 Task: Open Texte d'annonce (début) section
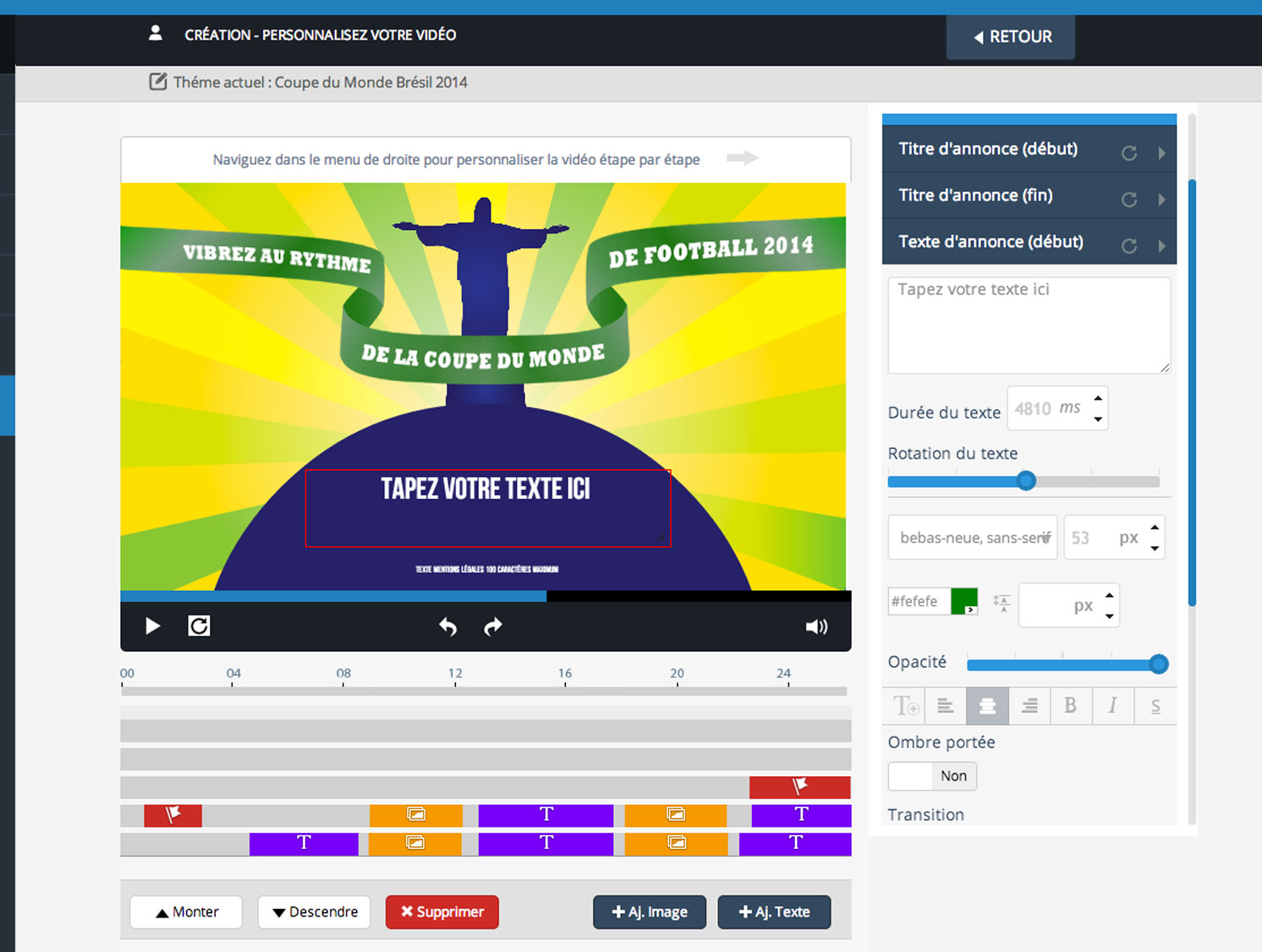[x=1029, y=242]
